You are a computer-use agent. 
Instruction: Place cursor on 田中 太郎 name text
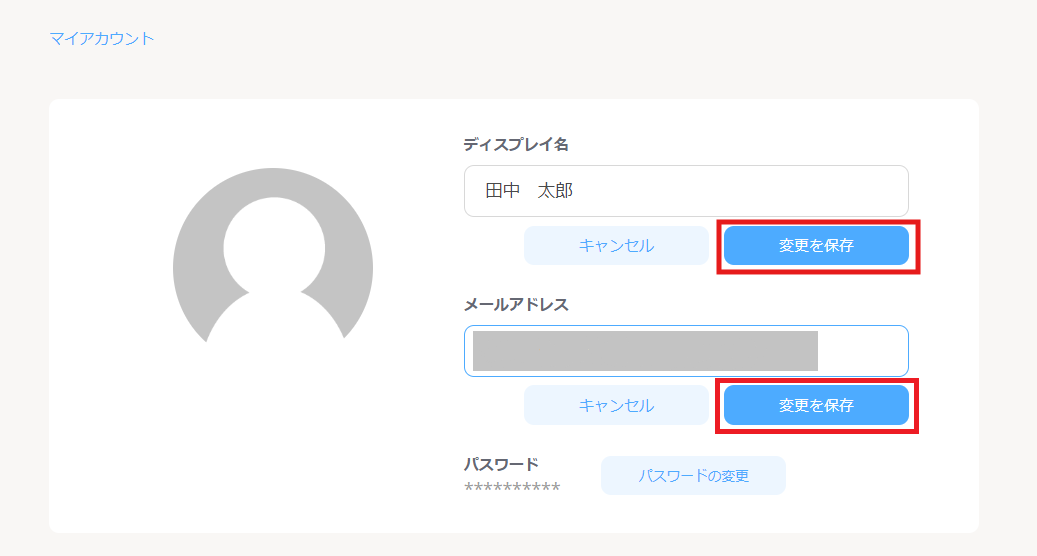pyautogui.click(x=529, y=191)
